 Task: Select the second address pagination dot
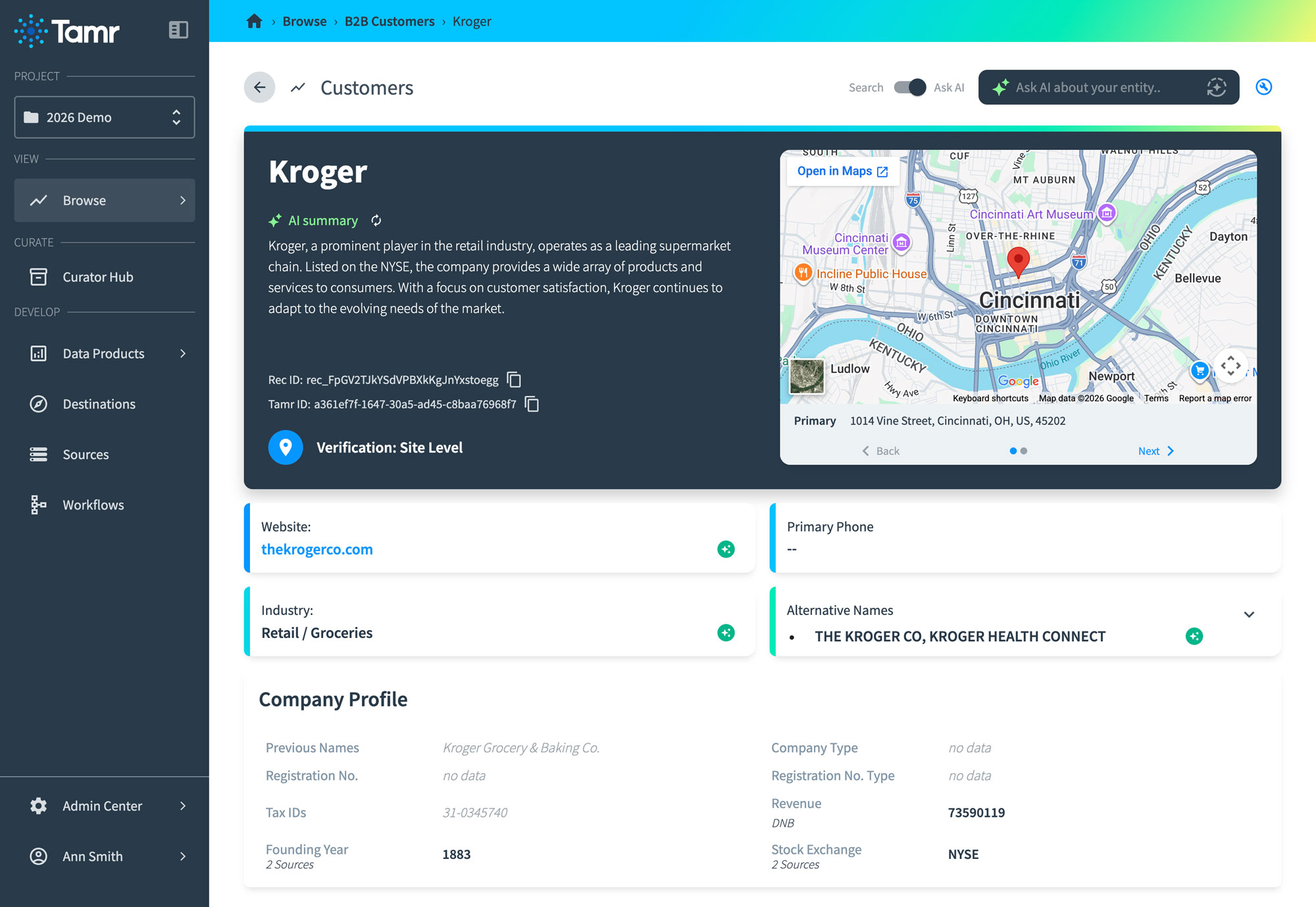click(1024, 451)
